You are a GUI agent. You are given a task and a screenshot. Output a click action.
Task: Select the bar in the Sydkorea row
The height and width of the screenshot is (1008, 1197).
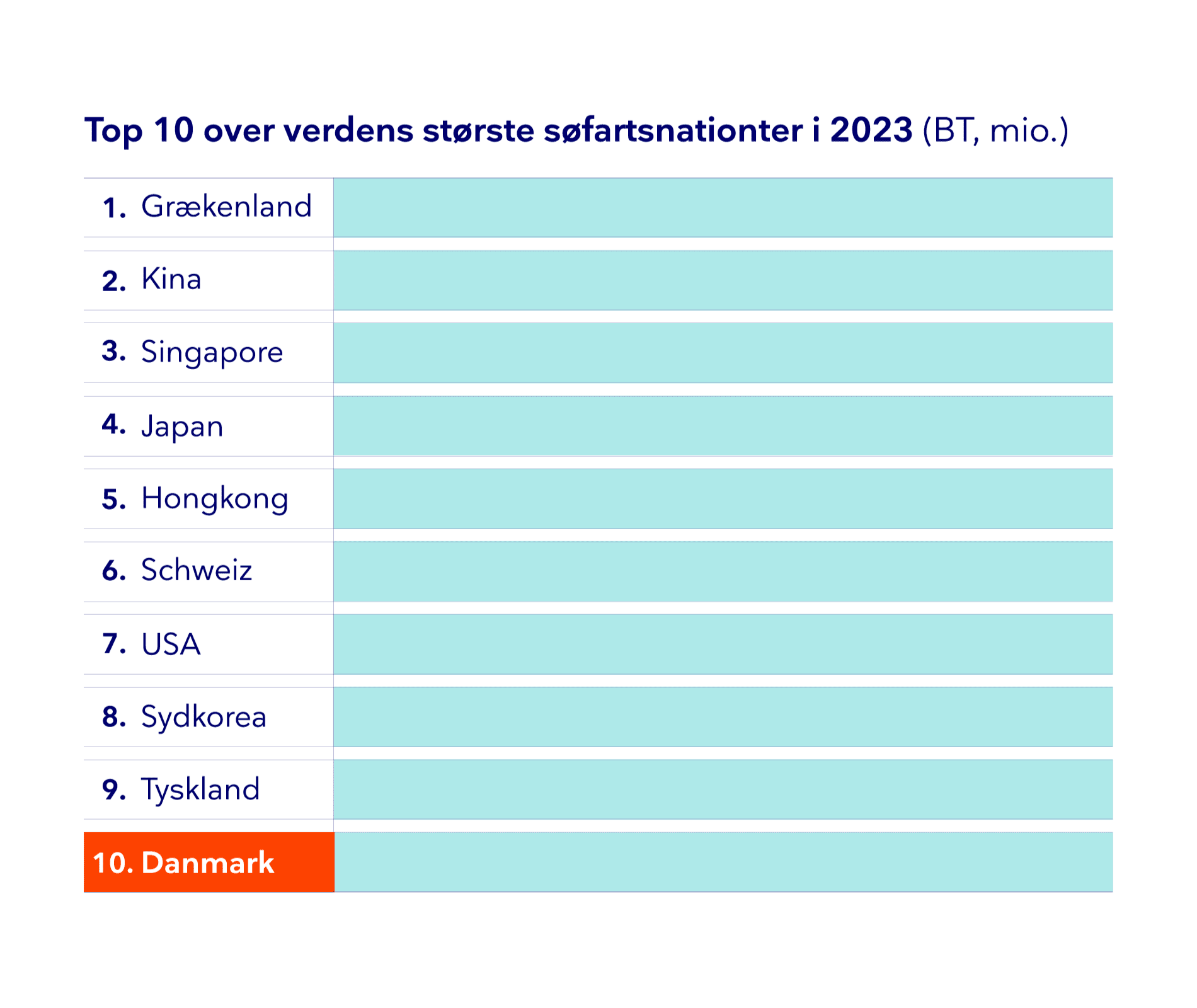pyautogui.click(x=723, y=717)
